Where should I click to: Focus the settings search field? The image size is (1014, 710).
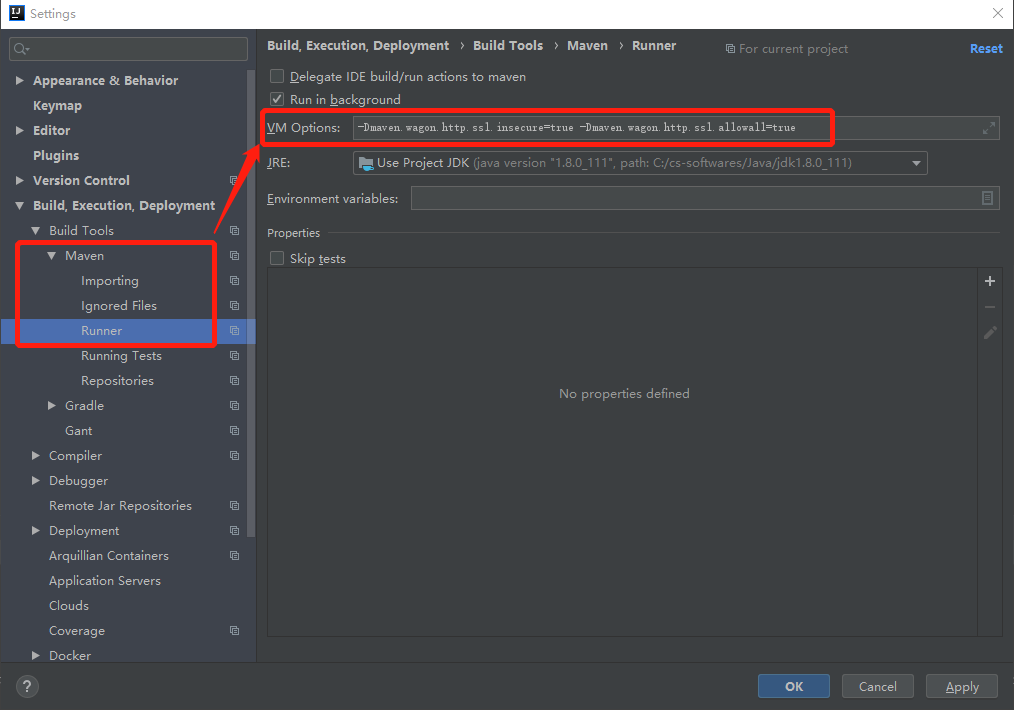pyautogui.click(x=128, y=49)
